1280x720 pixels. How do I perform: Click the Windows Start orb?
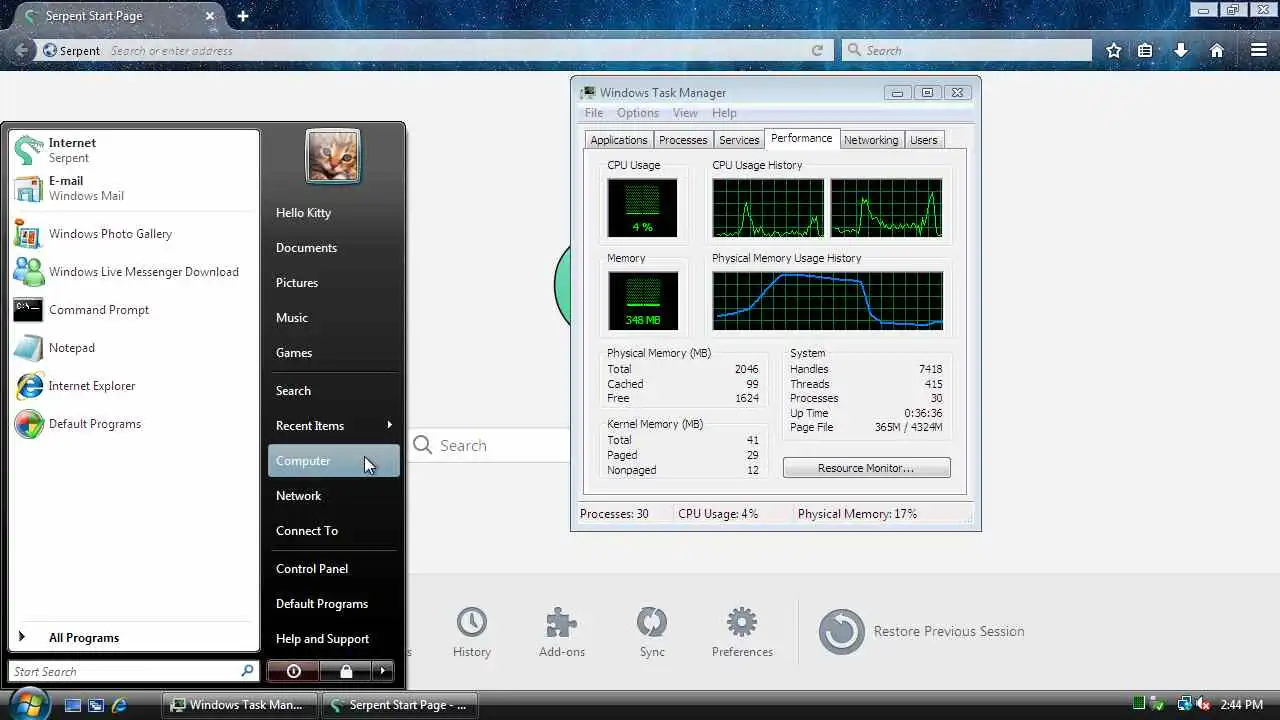[28, 703]
